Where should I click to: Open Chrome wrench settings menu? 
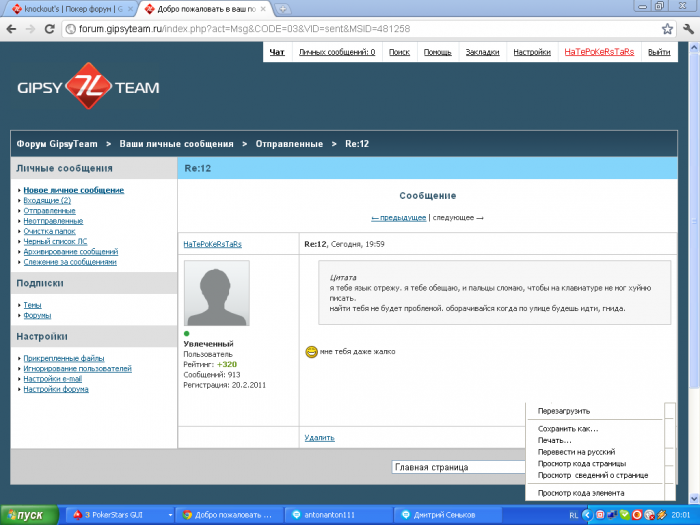point(688,29)
